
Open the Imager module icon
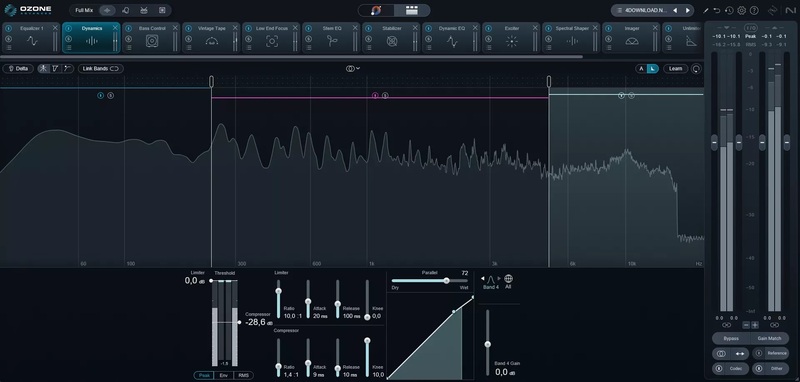[632, 41]
